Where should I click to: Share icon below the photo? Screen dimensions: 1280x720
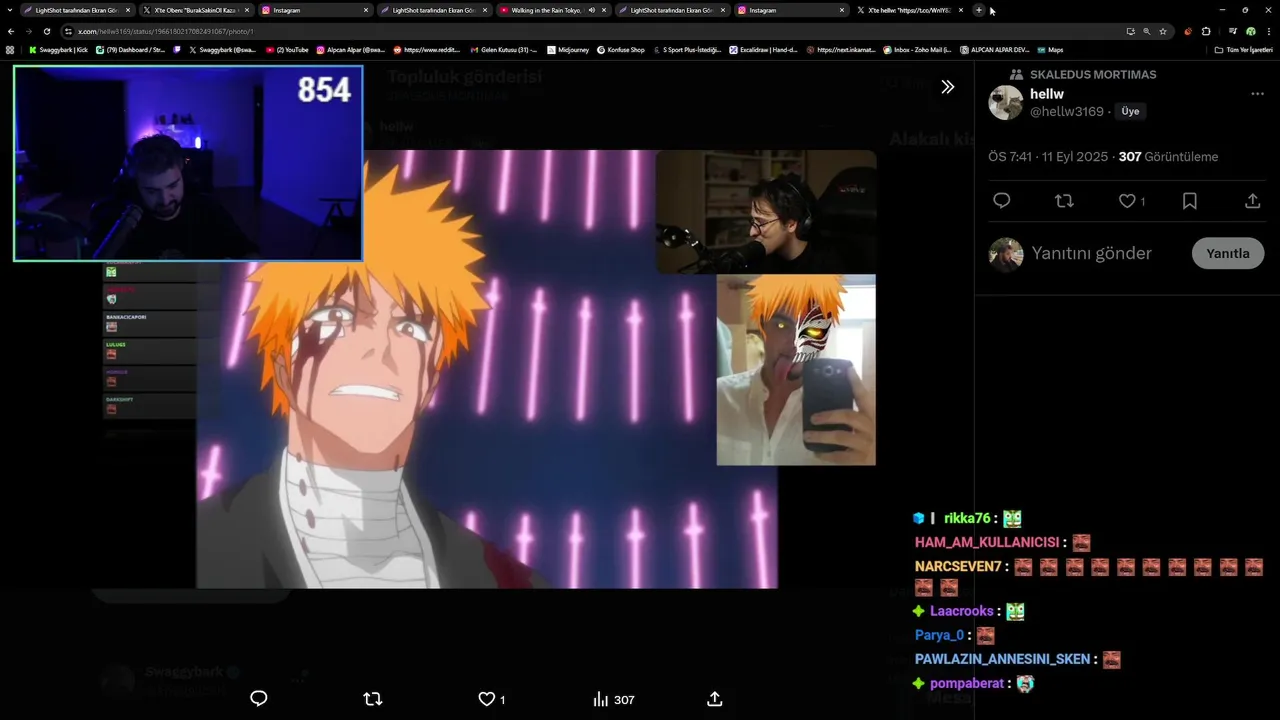(x=714, y=699)
